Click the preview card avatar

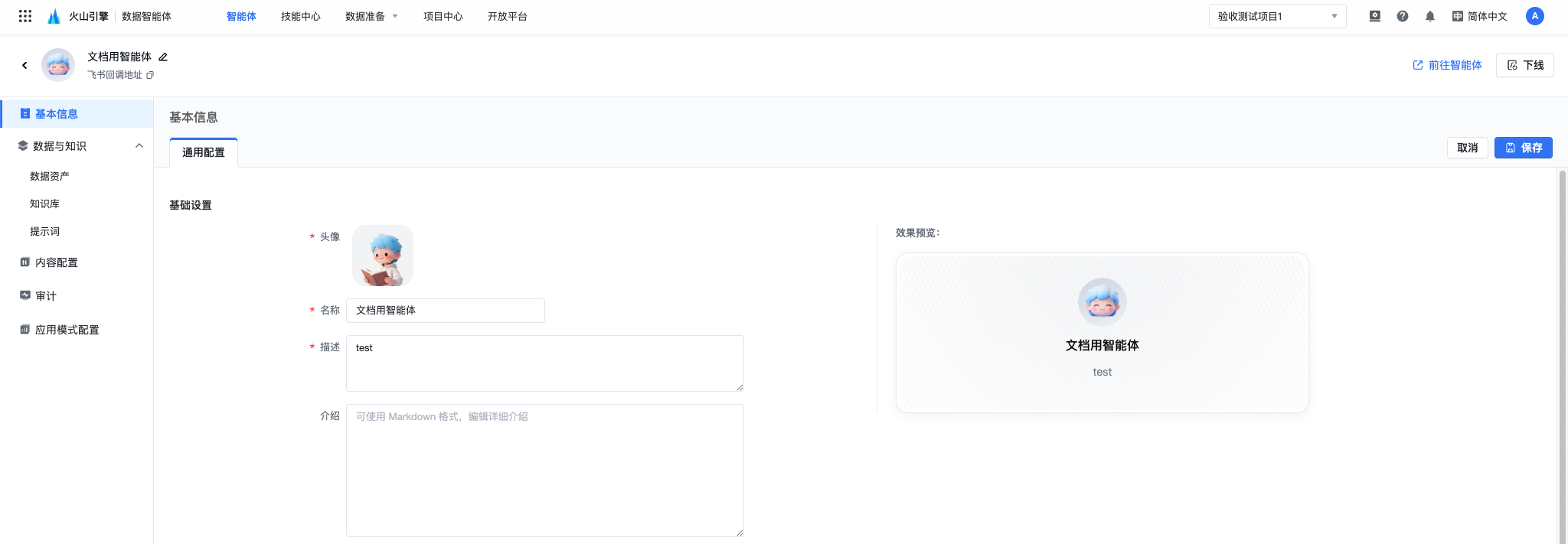[1102, 302]
